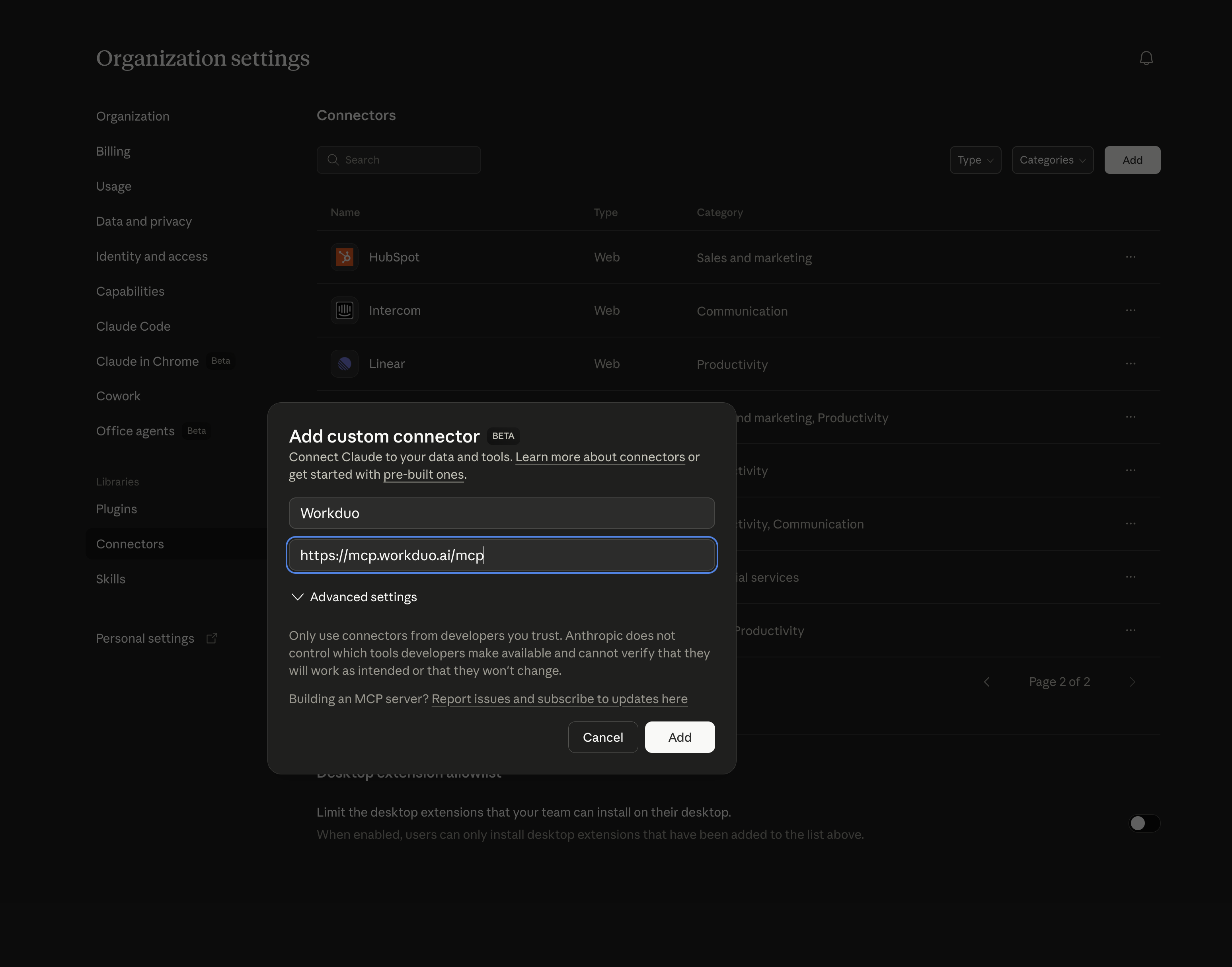Click the HubSpot connector icon
Screen dimensions: 1232x967
[344, 257]
